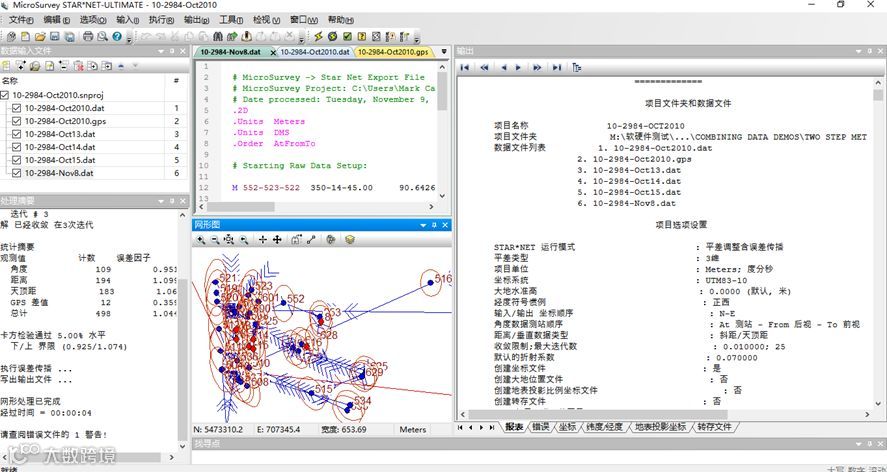Switch to 10-2984-Oct2010.gps editor tab
This screenshot has height=472, width=887.
click(x=393, y=52)
